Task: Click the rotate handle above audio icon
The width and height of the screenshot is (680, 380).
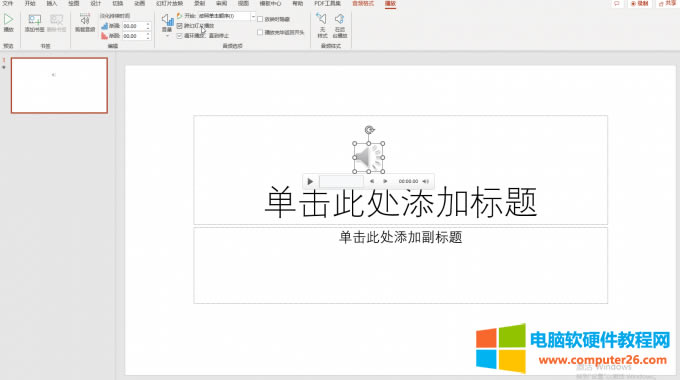Action: pyautogui.click(x=369, y=130)
